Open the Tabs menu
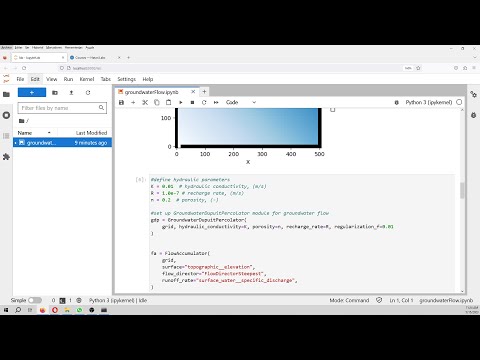 pos(106,79)
